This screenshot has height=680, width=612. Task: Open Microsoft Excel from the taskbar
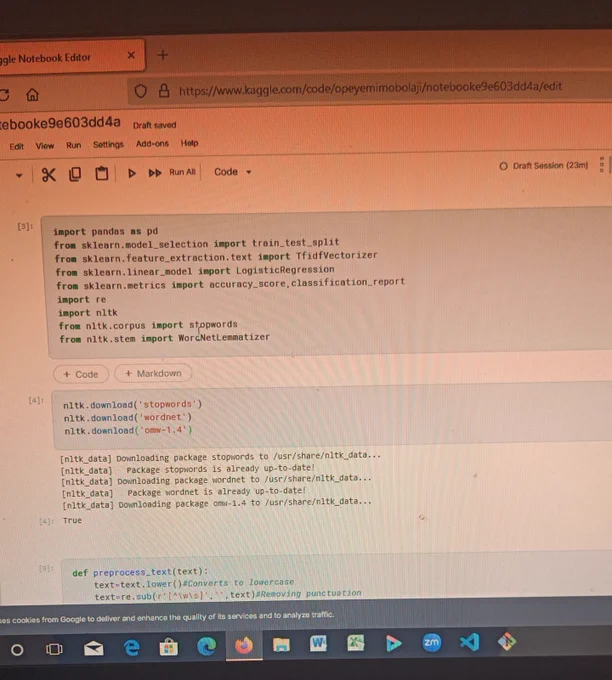[x=356, y=643]
